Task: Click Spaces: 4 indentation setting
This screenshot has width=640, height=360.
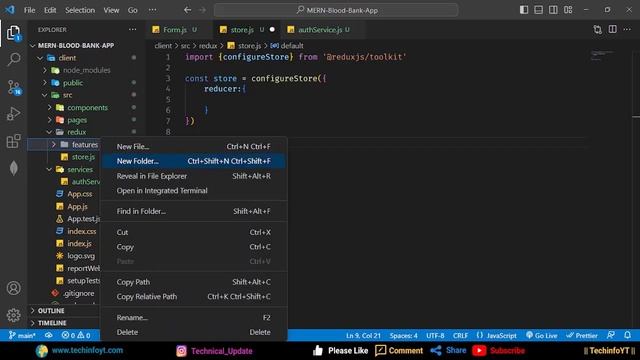Action: click(x=403, y=336)
